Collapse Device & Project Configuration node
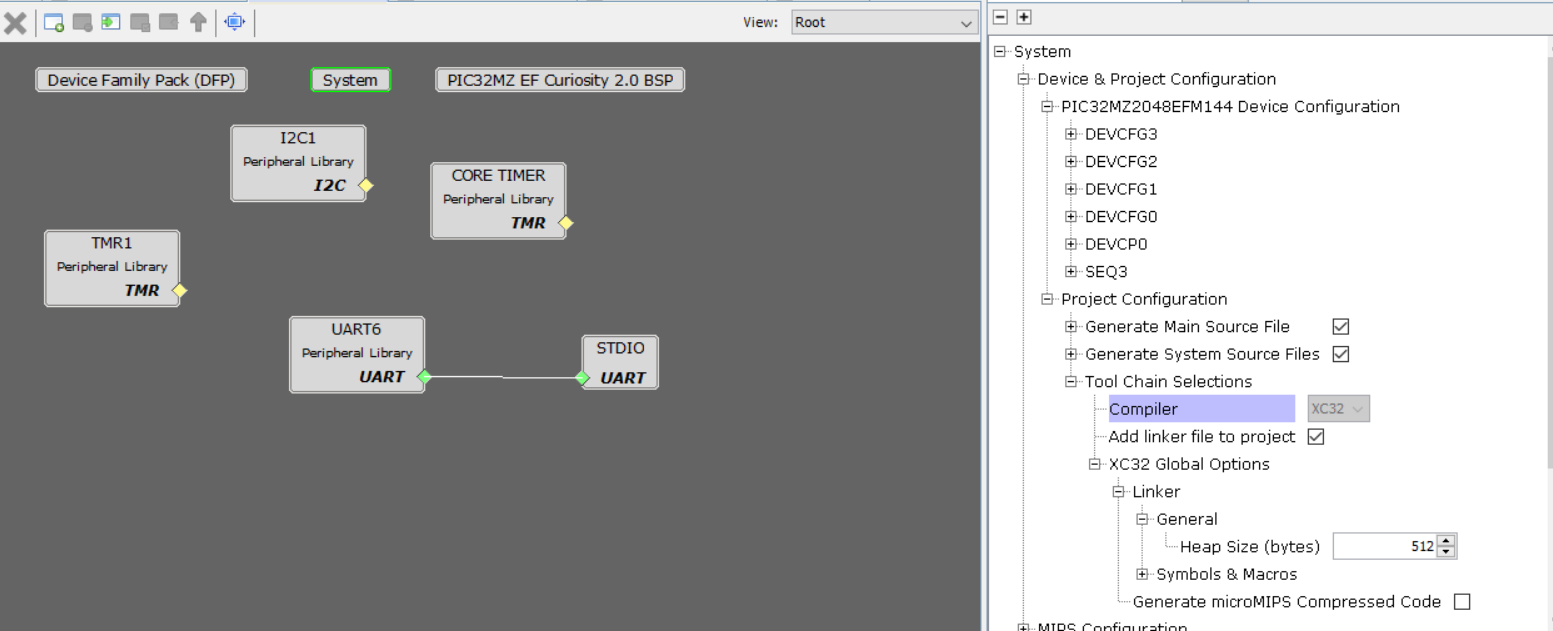The image size is (1553, 631). pos(1023,79)
